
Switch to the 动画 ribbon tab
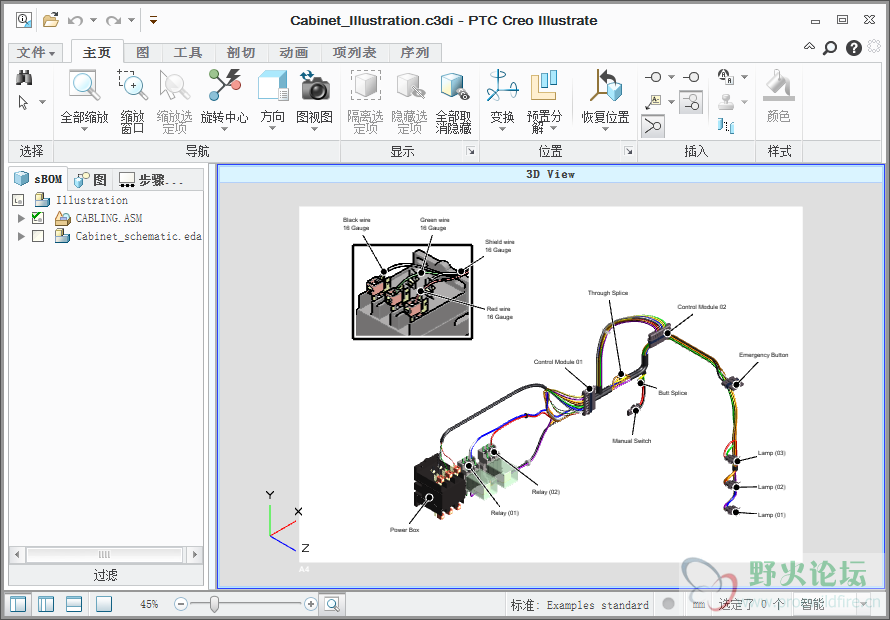point(293,53)
